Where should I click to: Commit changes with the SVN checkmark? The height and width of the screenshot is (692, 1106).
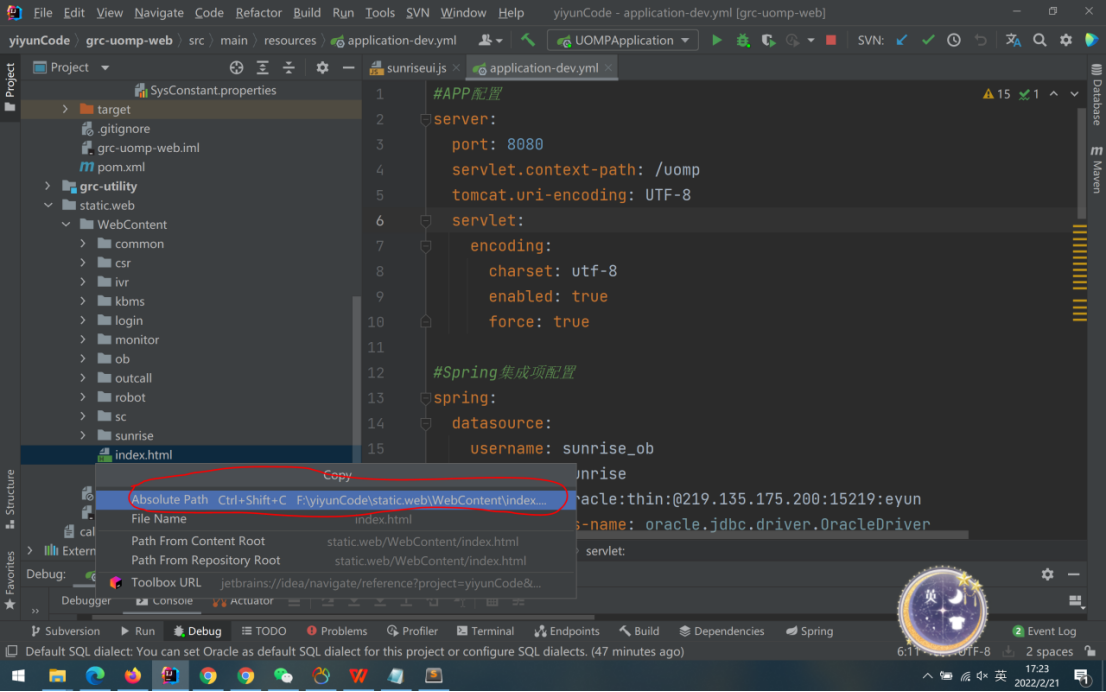(x=928, y=41)
